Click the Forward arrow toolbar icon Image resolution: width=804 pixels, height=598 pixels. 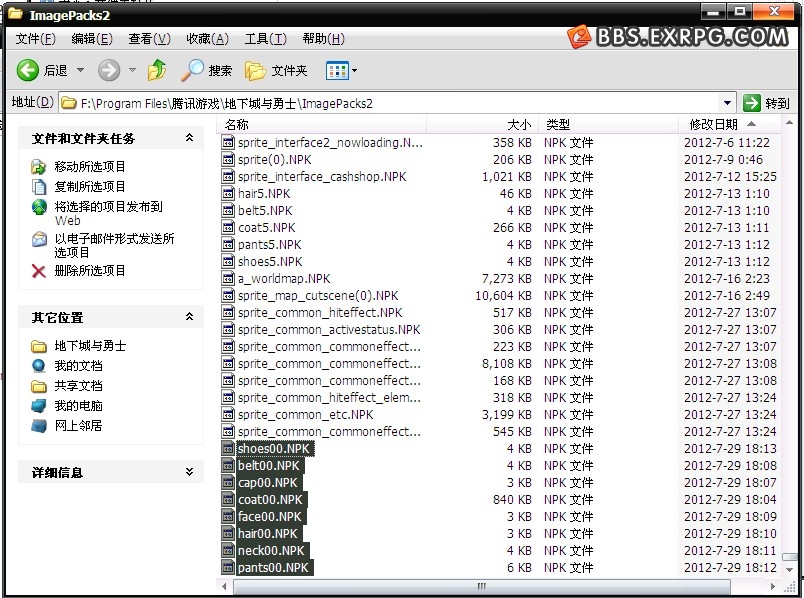(108, 70)
